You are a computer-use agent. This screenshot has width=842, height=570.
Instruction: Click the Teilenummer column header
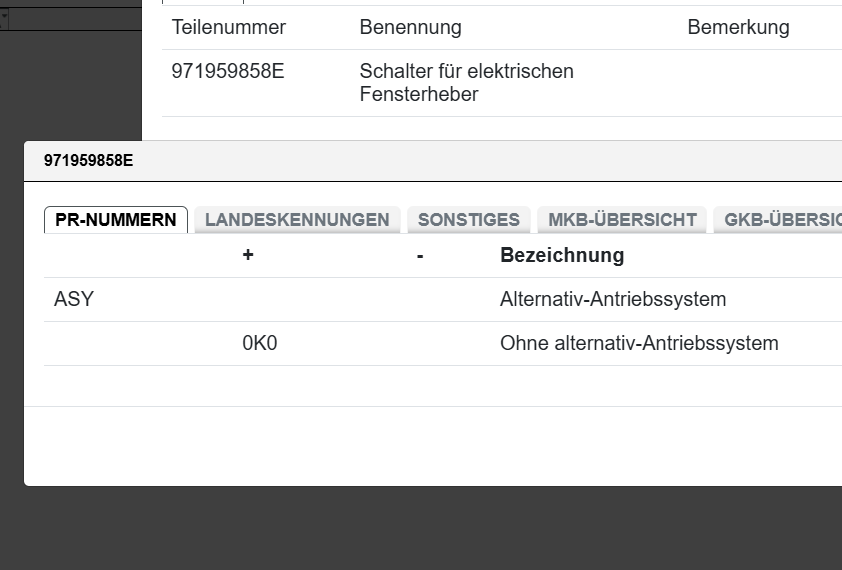pos(228,28)
